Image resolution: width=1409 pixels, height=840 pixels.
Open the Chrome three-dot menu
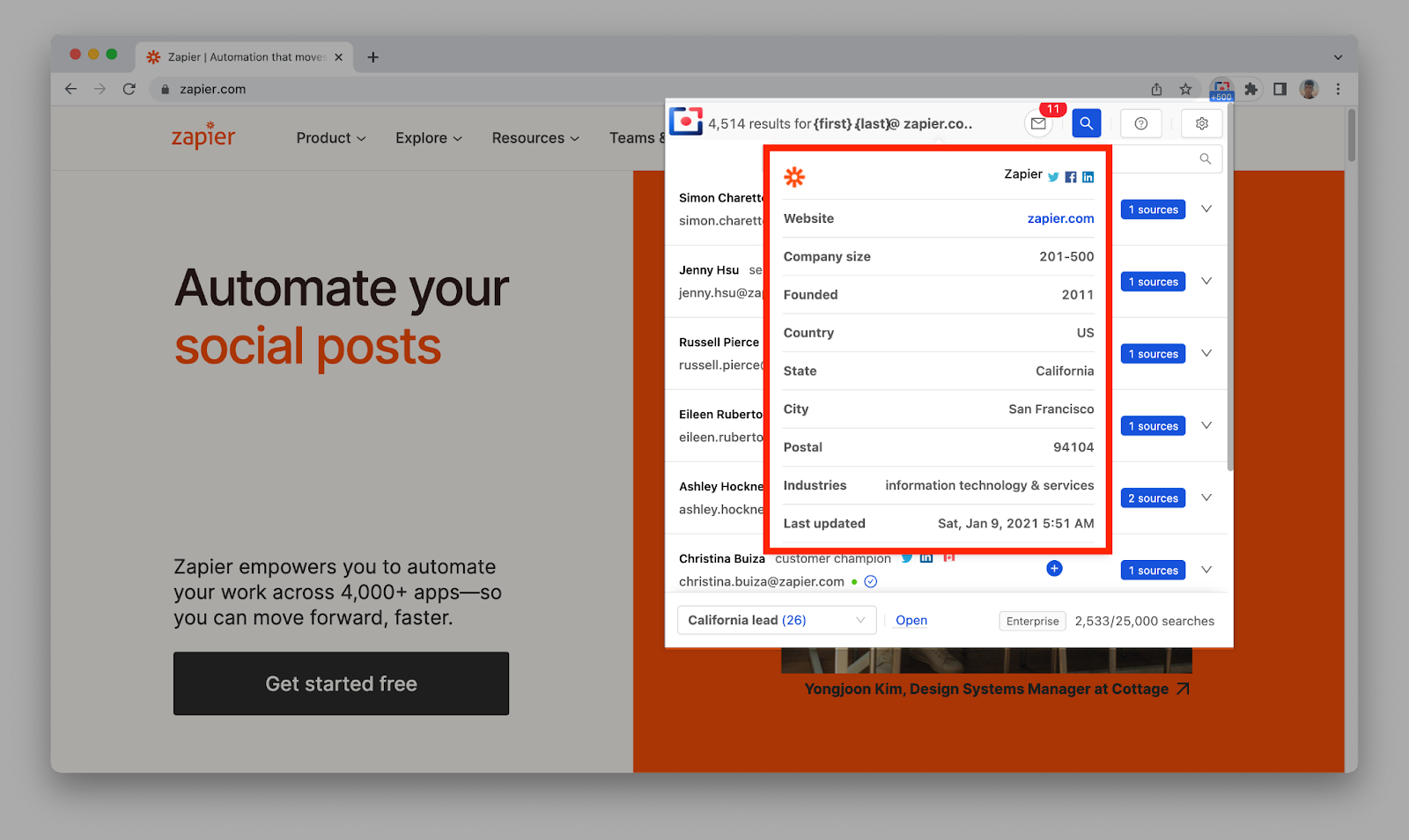coord(1339,89)
